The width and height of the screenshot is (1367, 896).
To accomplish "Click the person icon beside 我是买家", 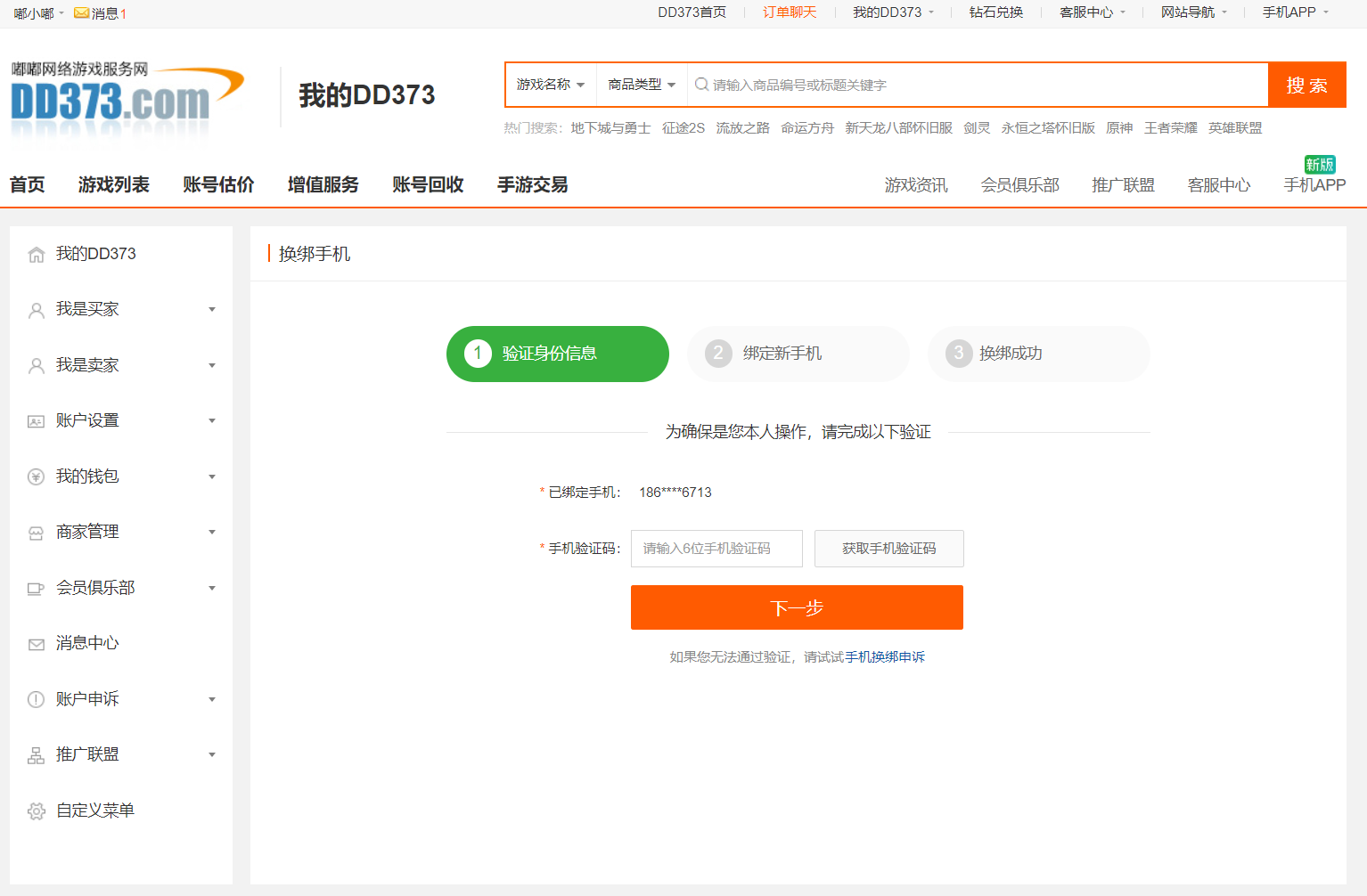I will [x=37, y=310].
